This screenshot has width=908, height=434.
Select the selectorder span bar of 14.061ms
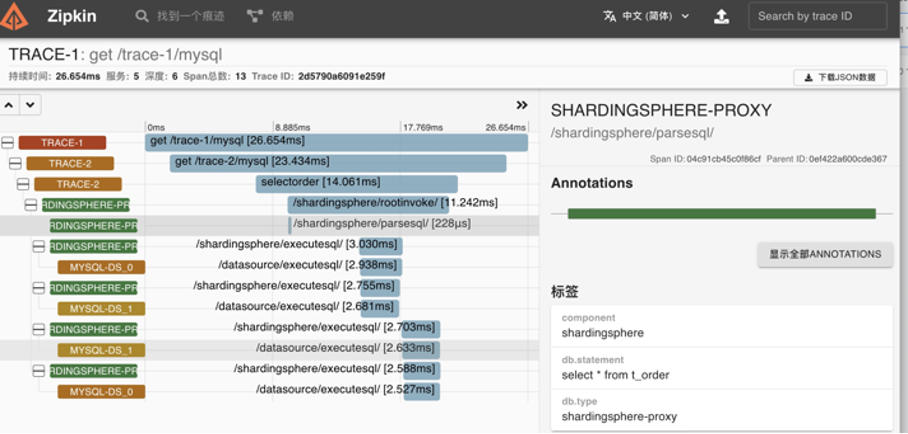(356, 183)
